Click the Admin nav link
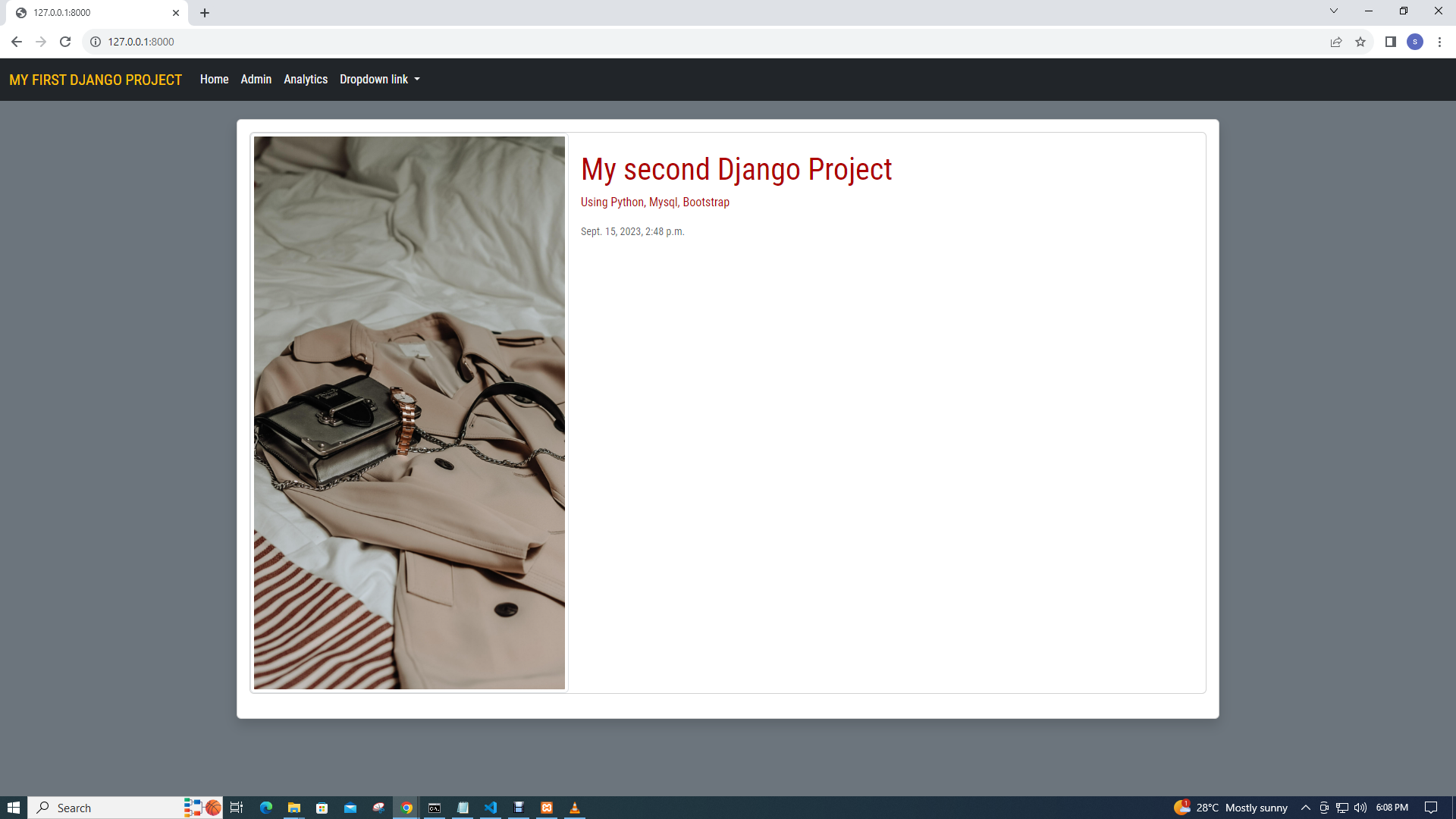The image size is (1456, 819). [x=256, y=79]
